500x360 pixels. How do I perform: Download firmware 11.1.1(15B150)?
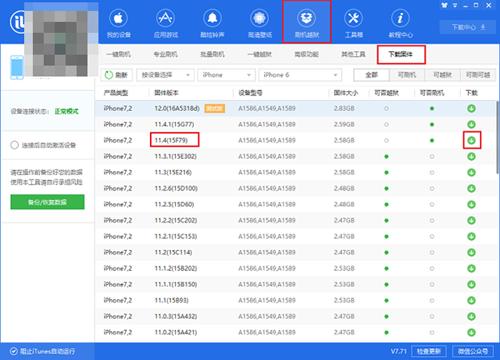click(471, 284)
